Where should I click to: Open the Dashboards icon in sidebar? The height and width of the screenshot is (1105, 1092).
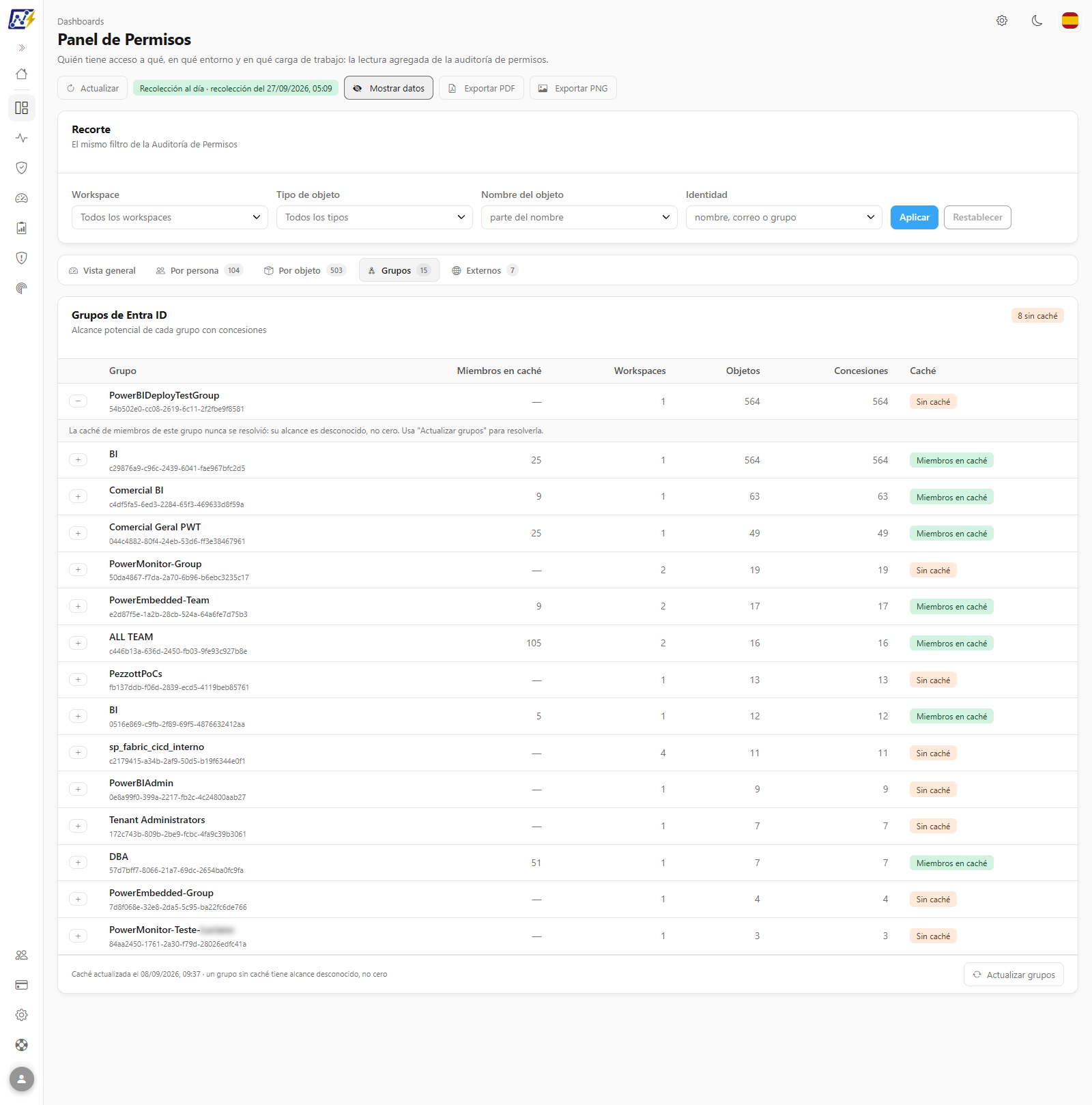22,108
